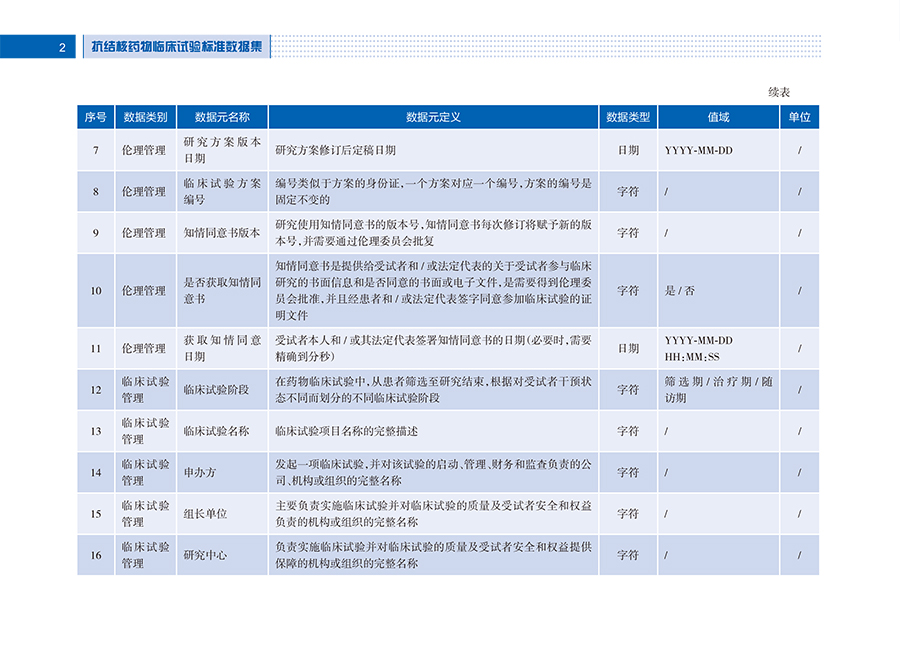Click the 临床试验阶段 cell
This screenshot has width=900, height=651.
(x=222, y=390)
